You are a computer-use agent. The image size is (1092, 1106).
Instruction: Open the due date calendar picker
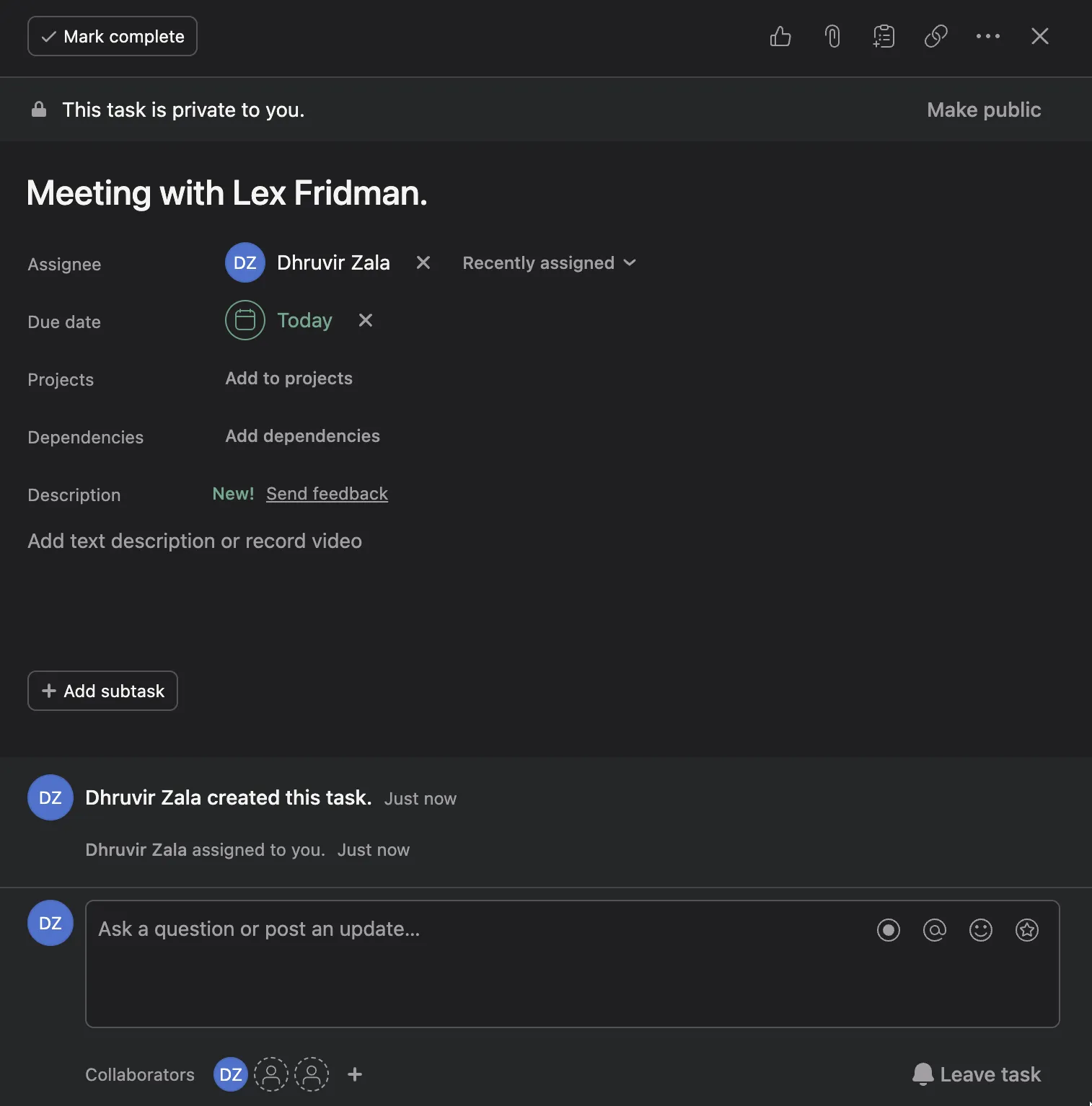[245, 320]
